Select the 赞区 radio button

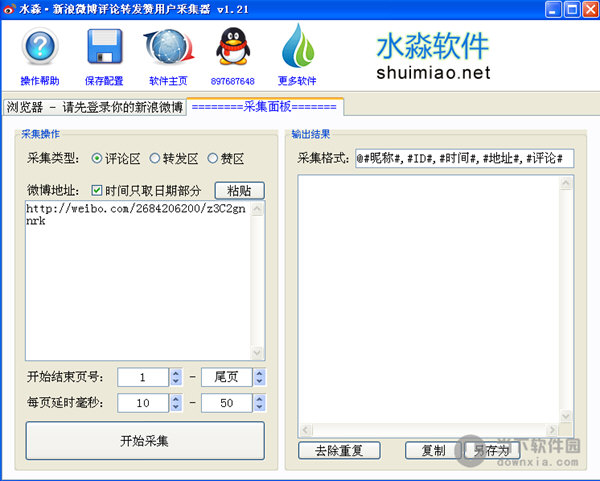point(212,158)
